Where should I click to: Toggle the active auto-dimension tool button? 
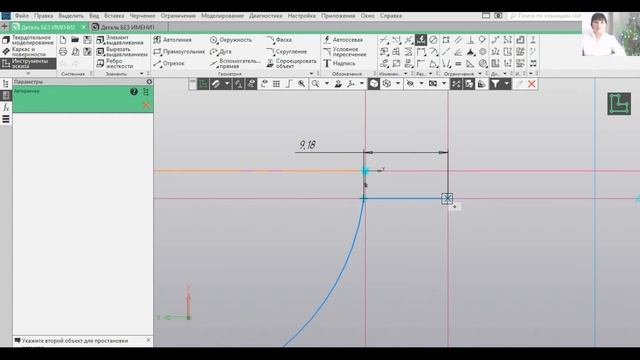(x=421, y=40)
